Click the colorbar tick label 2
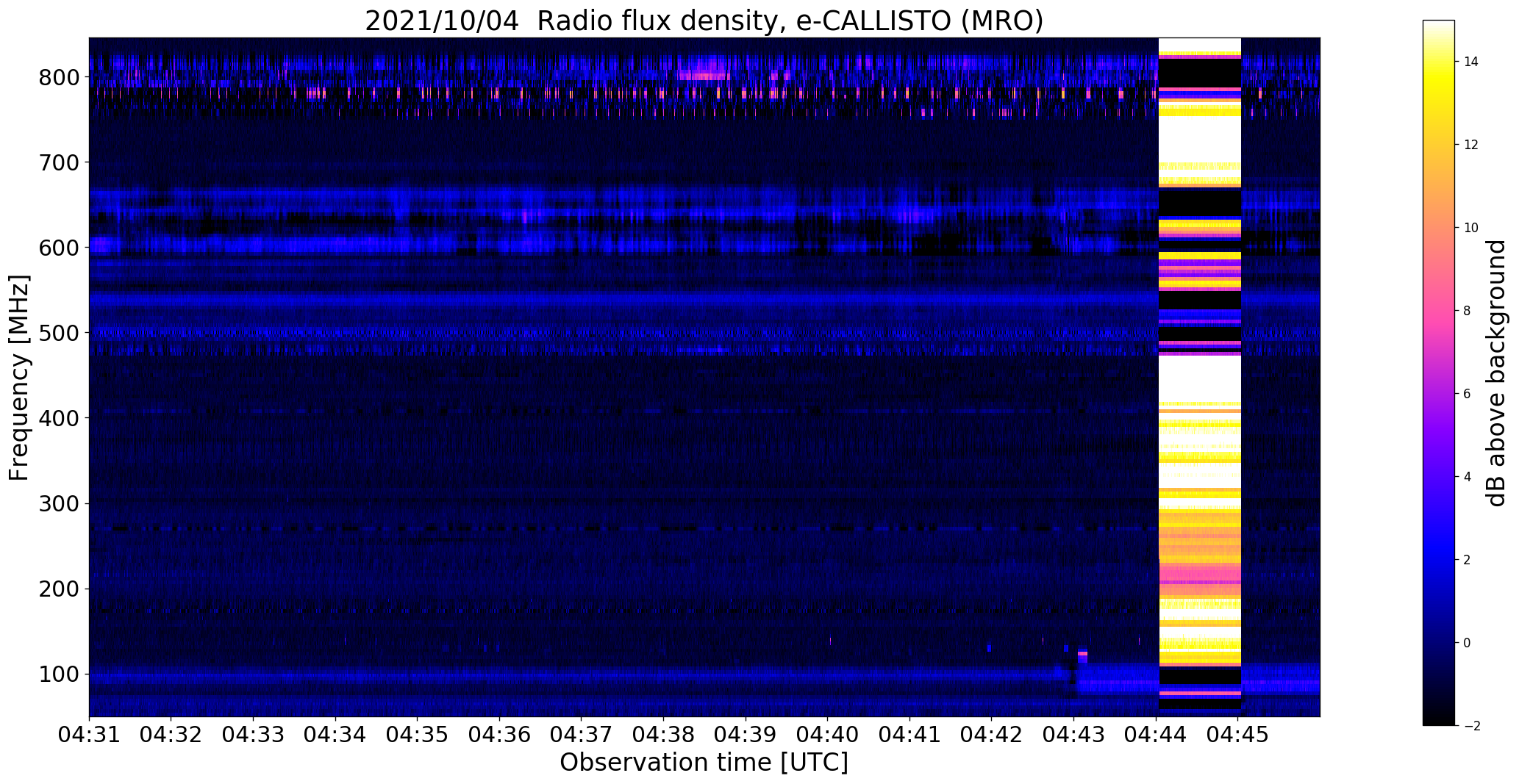1519x784 pixels. tap(1468, 560)
